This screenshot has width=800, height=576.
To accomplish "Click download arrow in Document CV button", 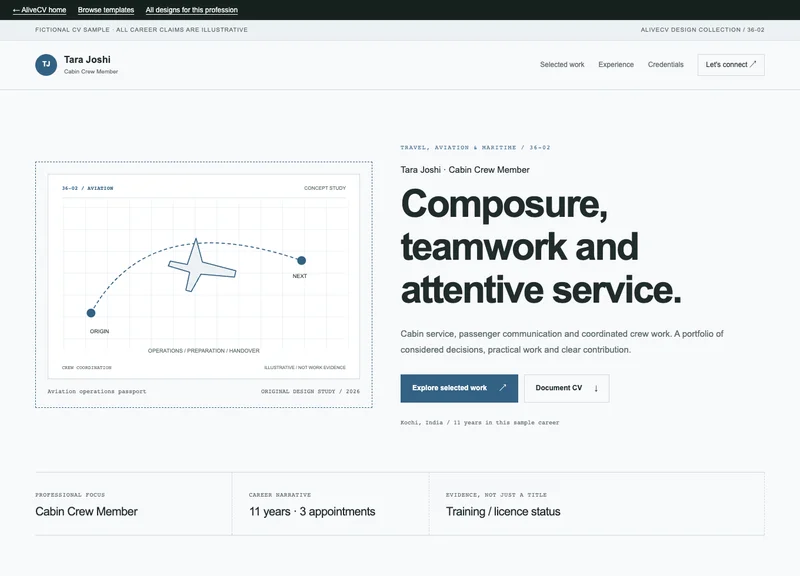I will [x=596, y=388].
